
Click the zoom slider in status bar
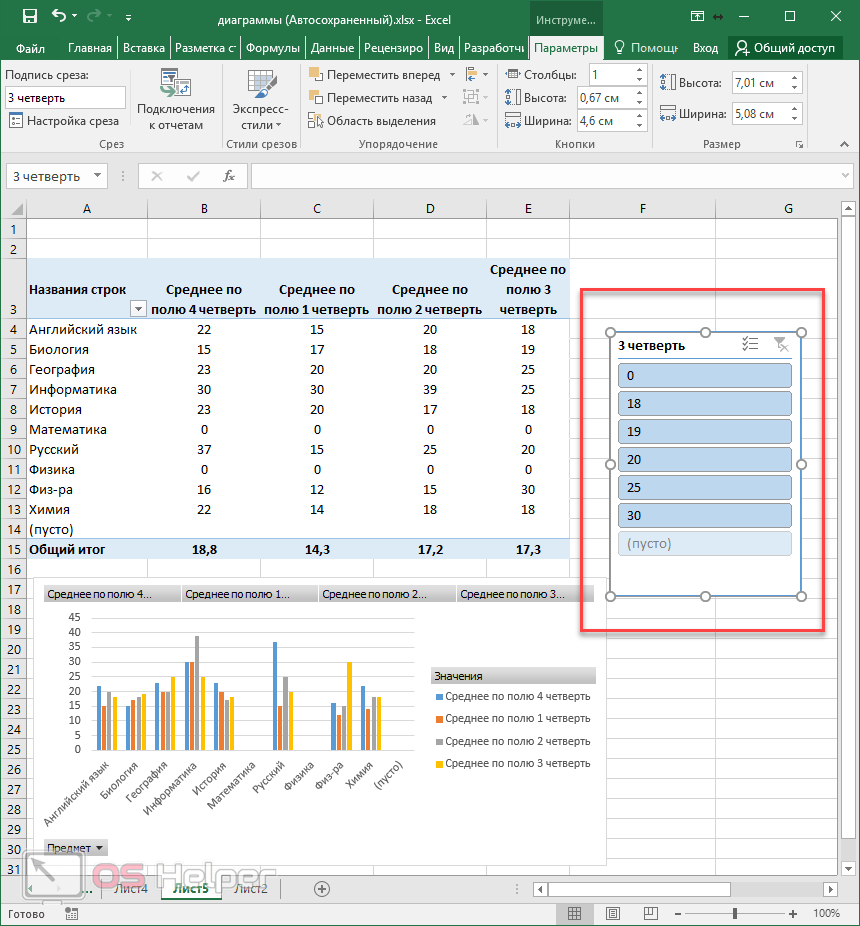tap(735, 913)
